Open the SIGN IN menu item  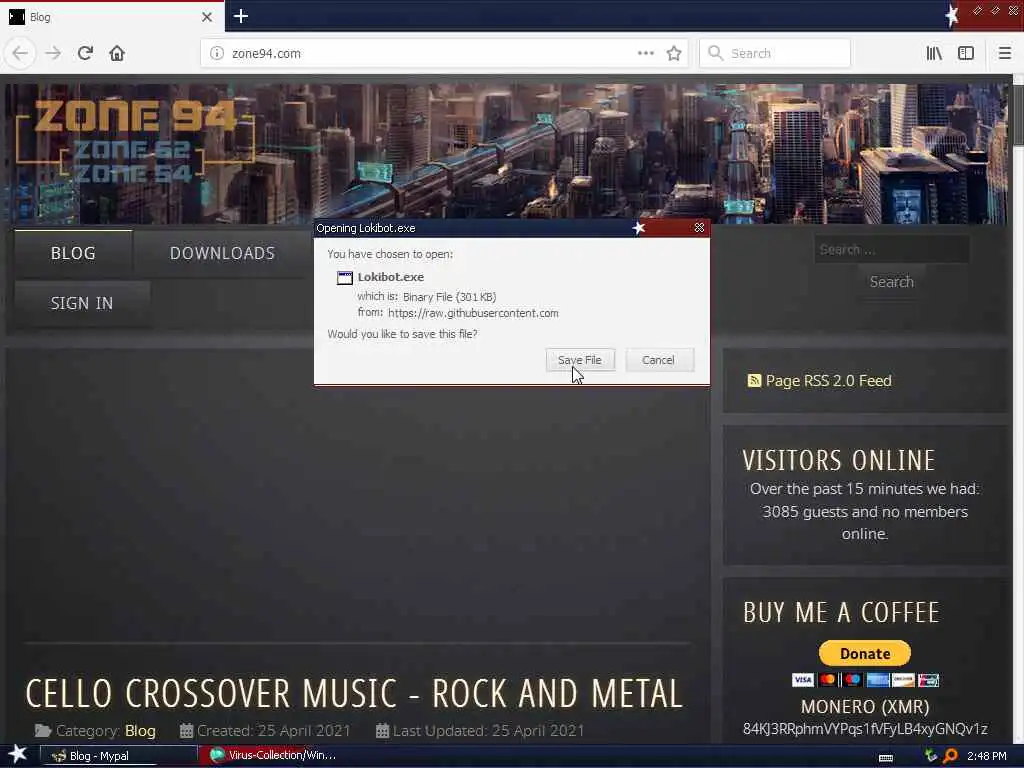(82, 304)
